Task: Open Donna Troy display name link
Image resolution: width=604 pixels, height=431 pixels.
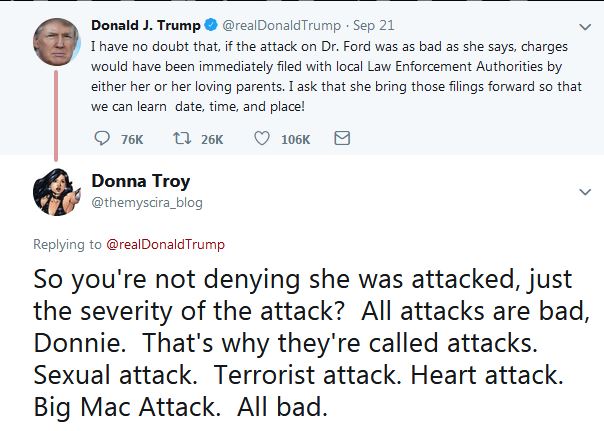Action: click(141, 181)
